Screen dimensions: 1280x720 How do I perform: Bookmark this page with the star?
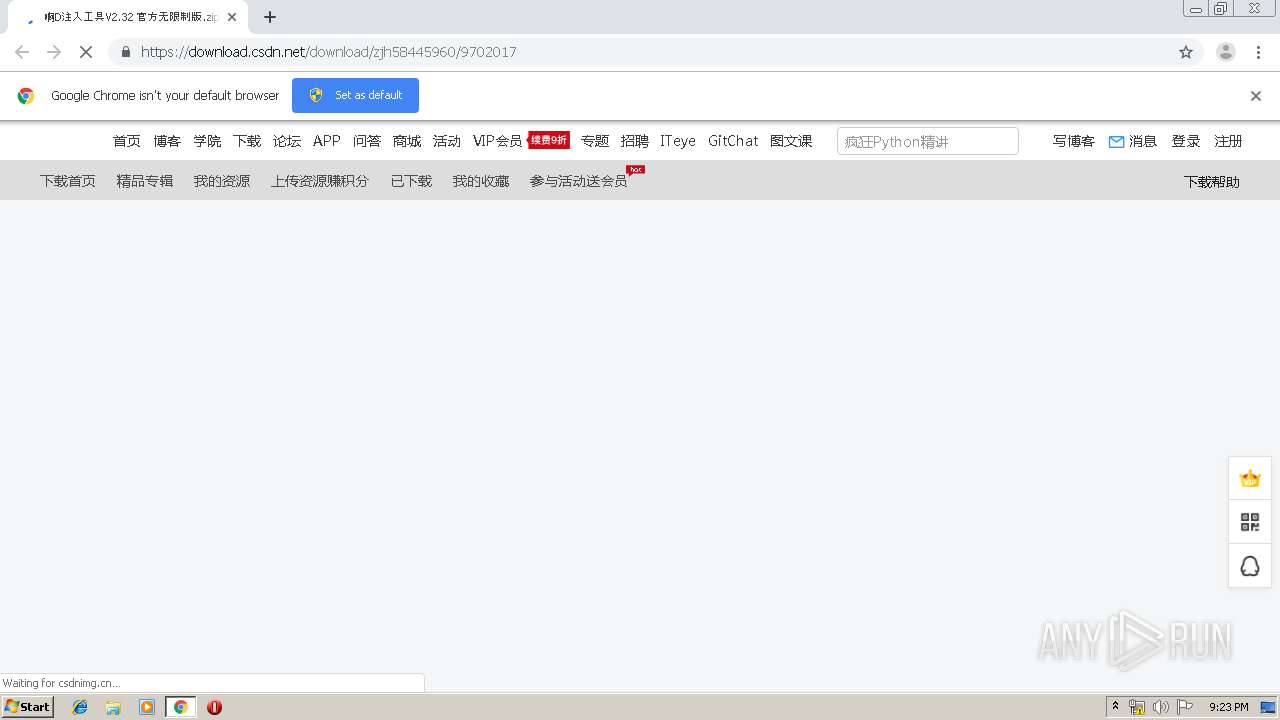1186,52
